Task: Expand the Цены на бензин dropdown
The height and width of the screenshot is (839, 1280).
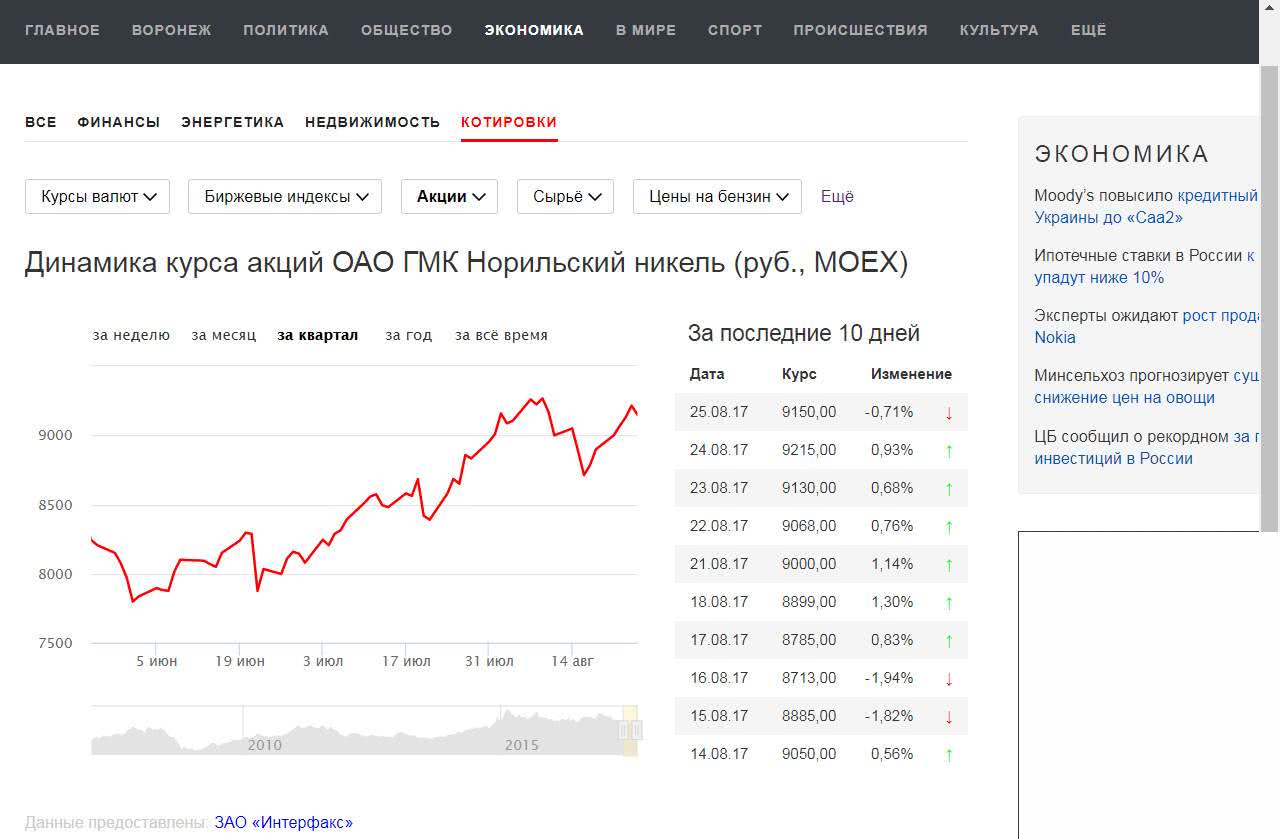Action: 717,197
